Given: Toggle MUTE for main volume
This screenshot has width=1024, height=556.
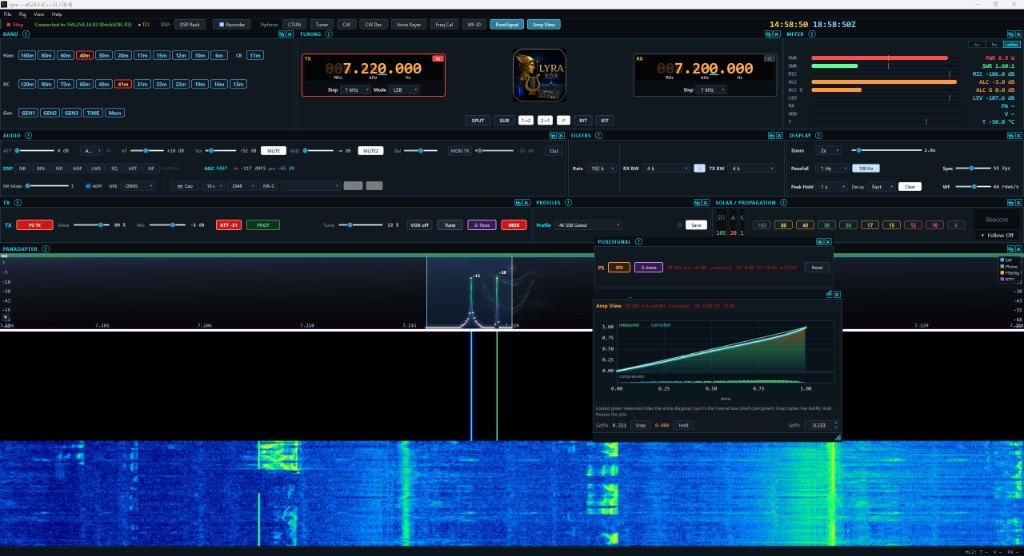Looking at the screenshot, I should click(x=273, y=150).
